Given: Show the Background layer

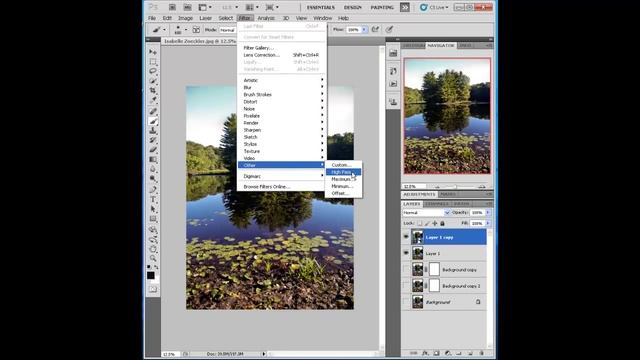Looking at the screenshot, I should pos(406,302).
